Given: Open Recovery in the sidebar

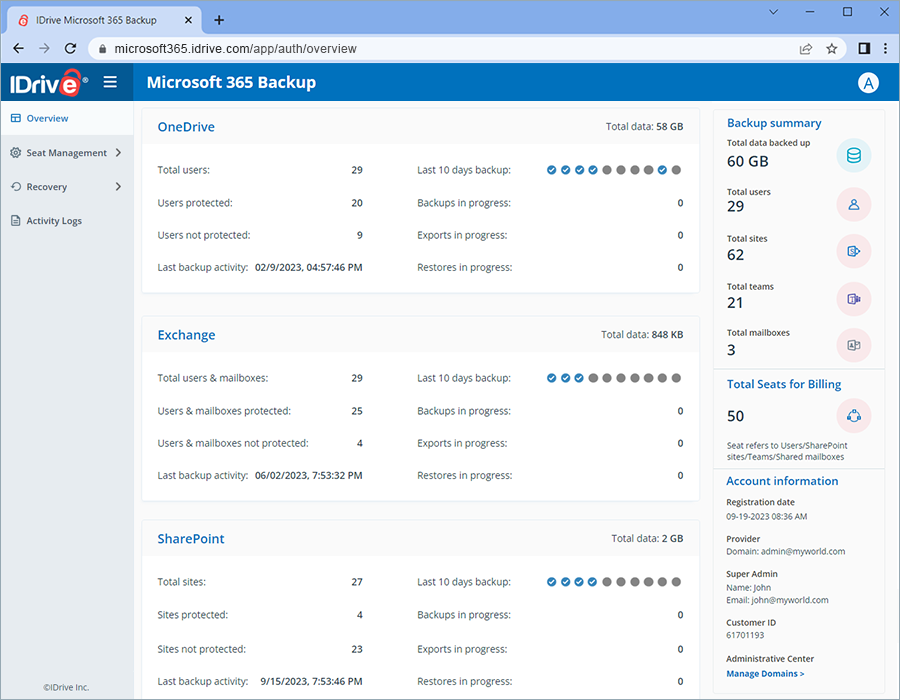Looking at the screenshot, I should pyautogui.click(x=67, y=186).
